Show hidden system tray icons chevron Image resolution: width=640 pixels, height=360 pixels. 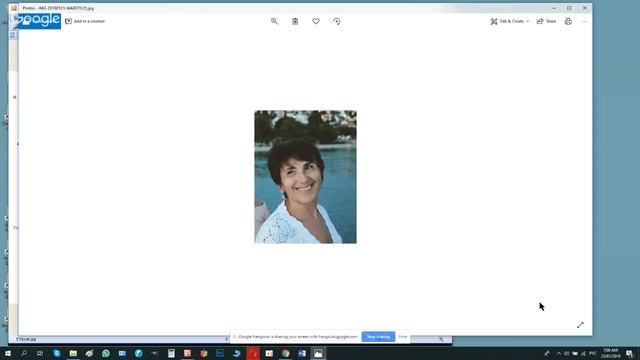click(559, 353)
